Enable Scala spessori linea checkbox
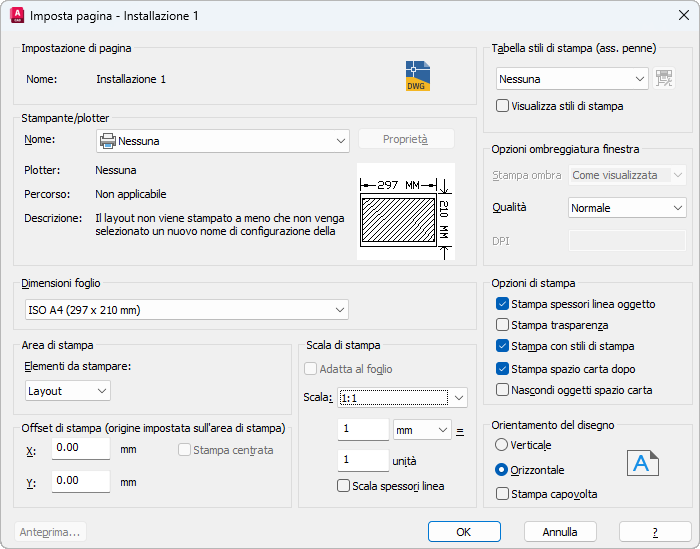Viewport: 700px width, 549px height. click(344, 487)
